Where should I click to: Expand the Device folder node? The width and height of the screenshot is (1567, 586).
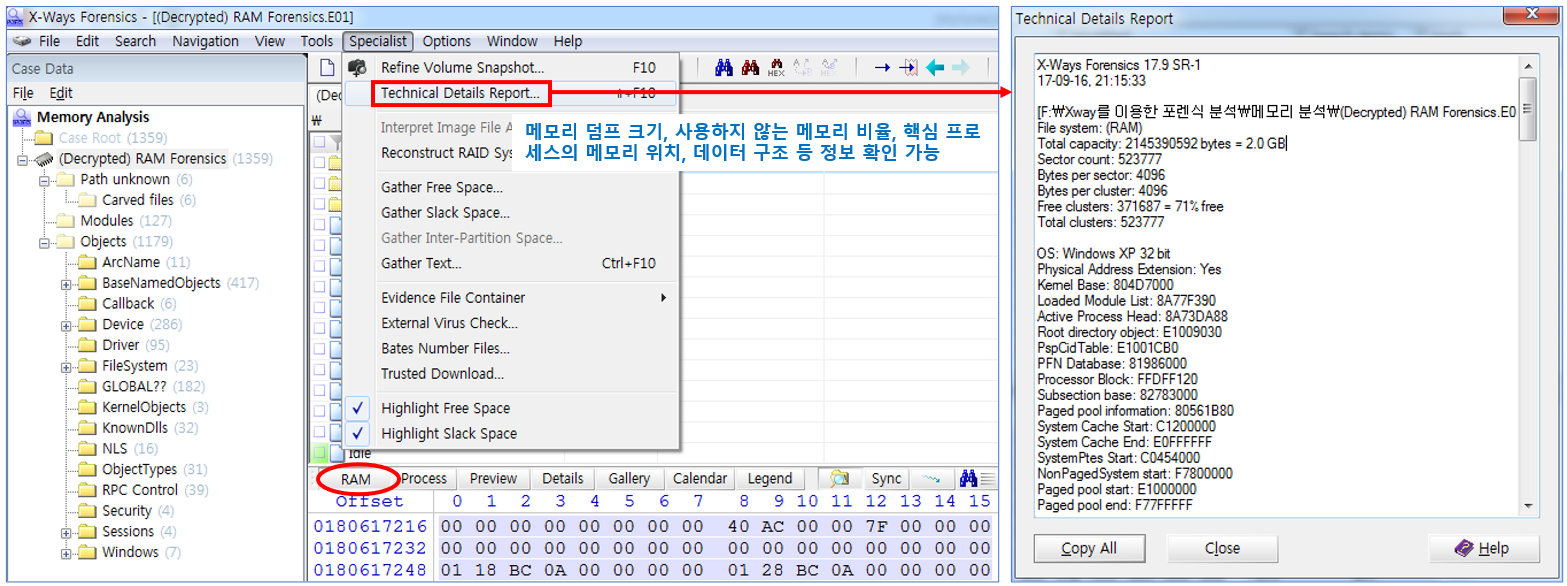click(x=66, y=325)
